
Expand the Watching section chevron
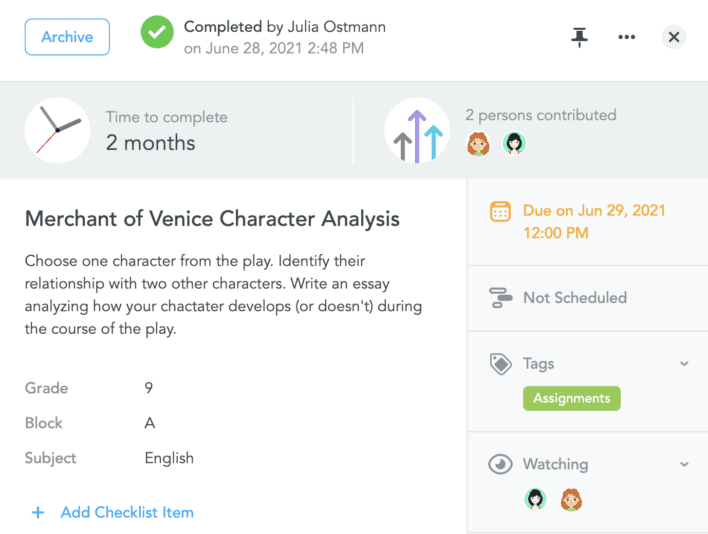click(x=684, y=464)
